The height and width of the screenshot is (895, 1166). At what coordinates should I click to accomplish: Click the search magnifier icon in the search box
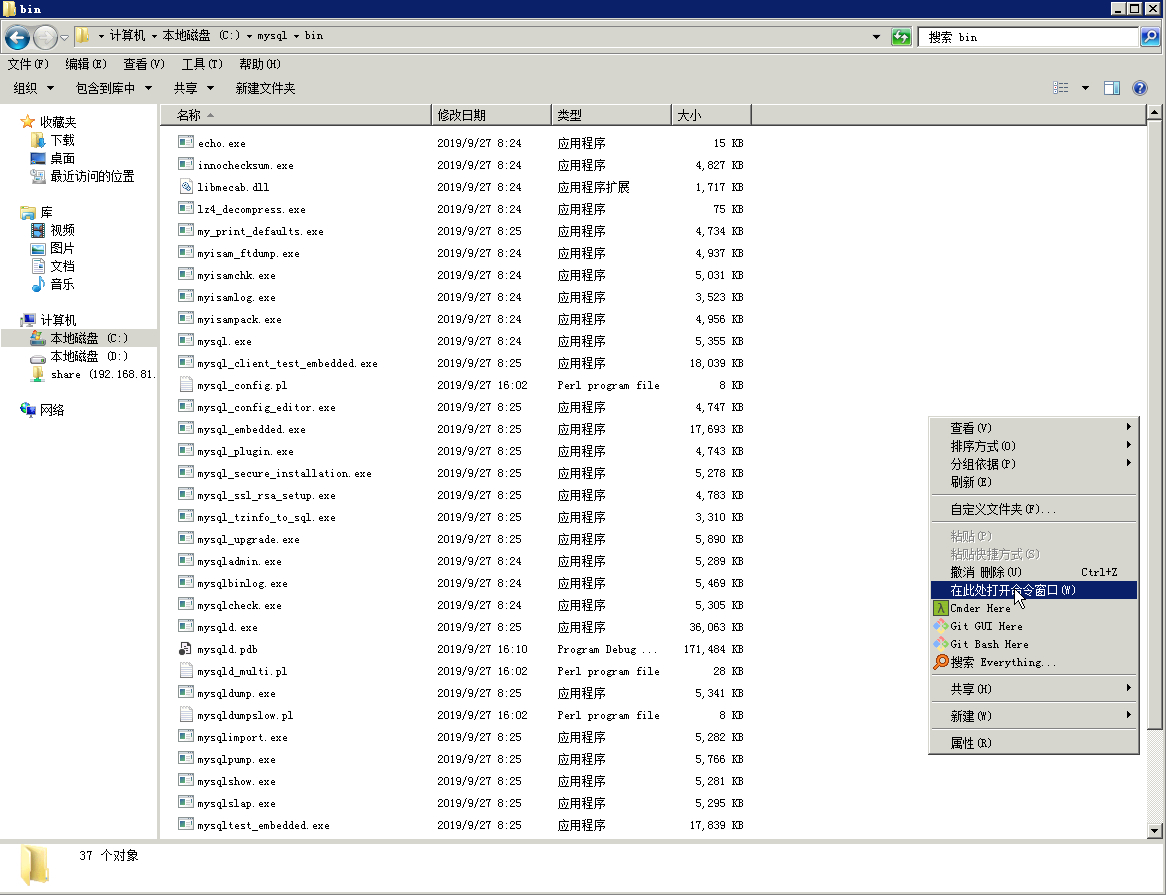tap(1150, 36)
